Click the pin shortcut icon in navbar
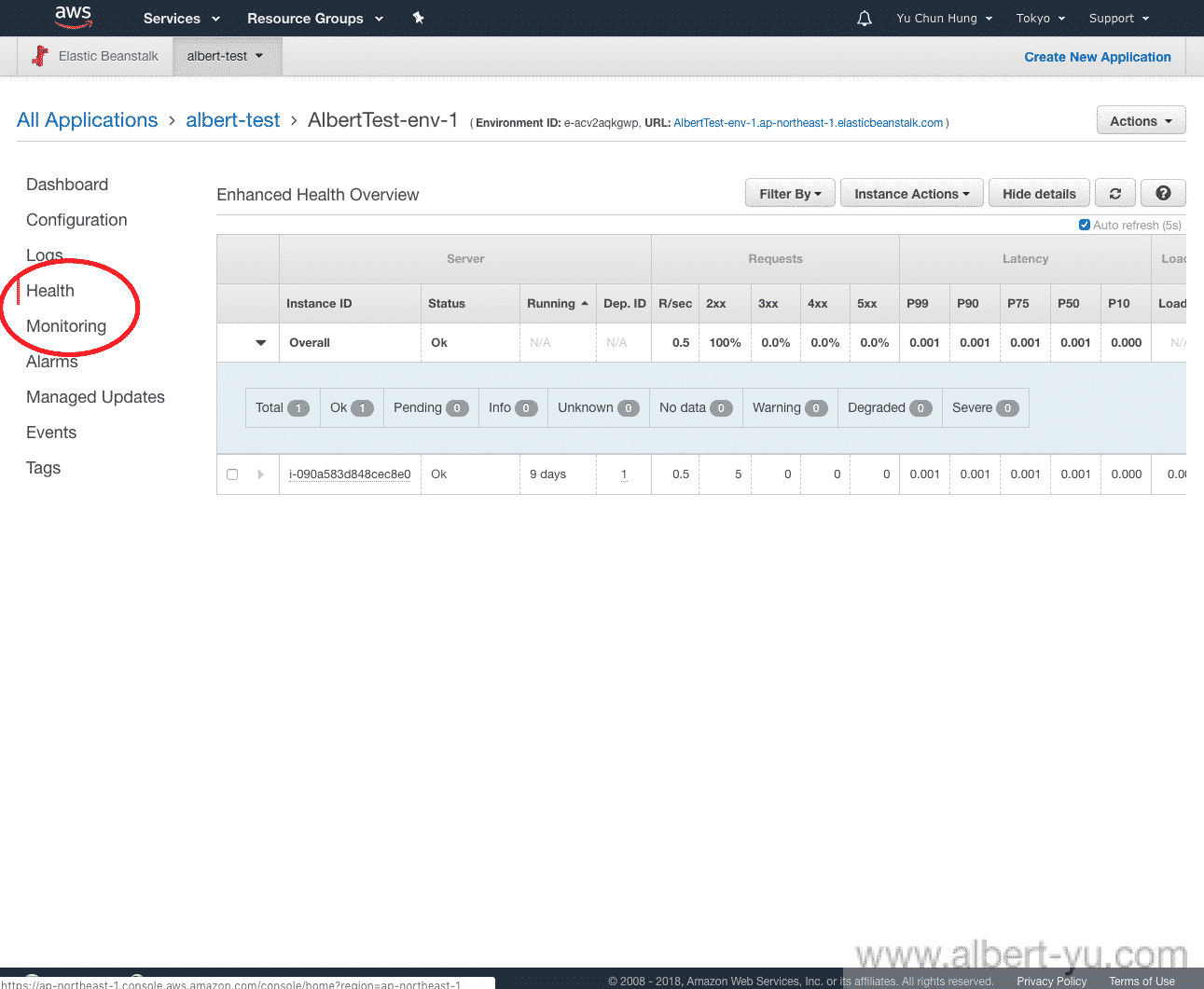 click(419, 18)
